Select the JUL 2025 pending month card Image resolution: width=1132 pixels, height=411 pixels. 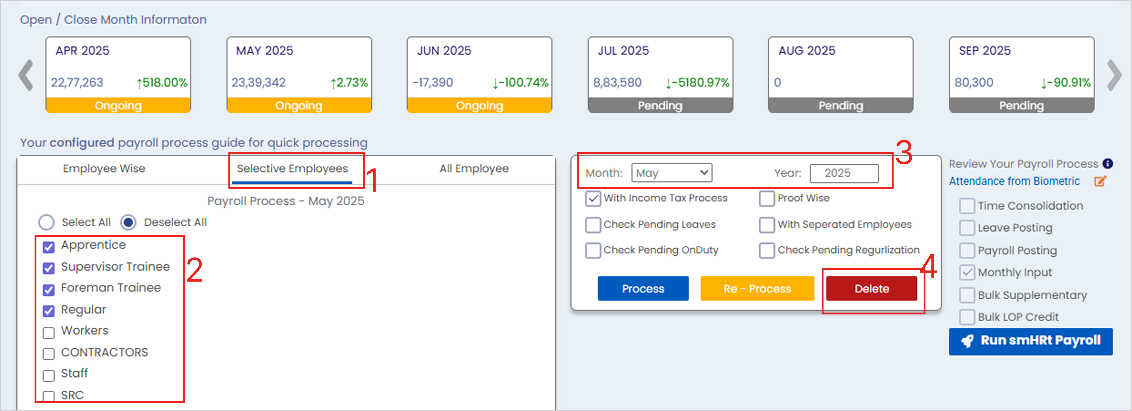tap(660, 74)
